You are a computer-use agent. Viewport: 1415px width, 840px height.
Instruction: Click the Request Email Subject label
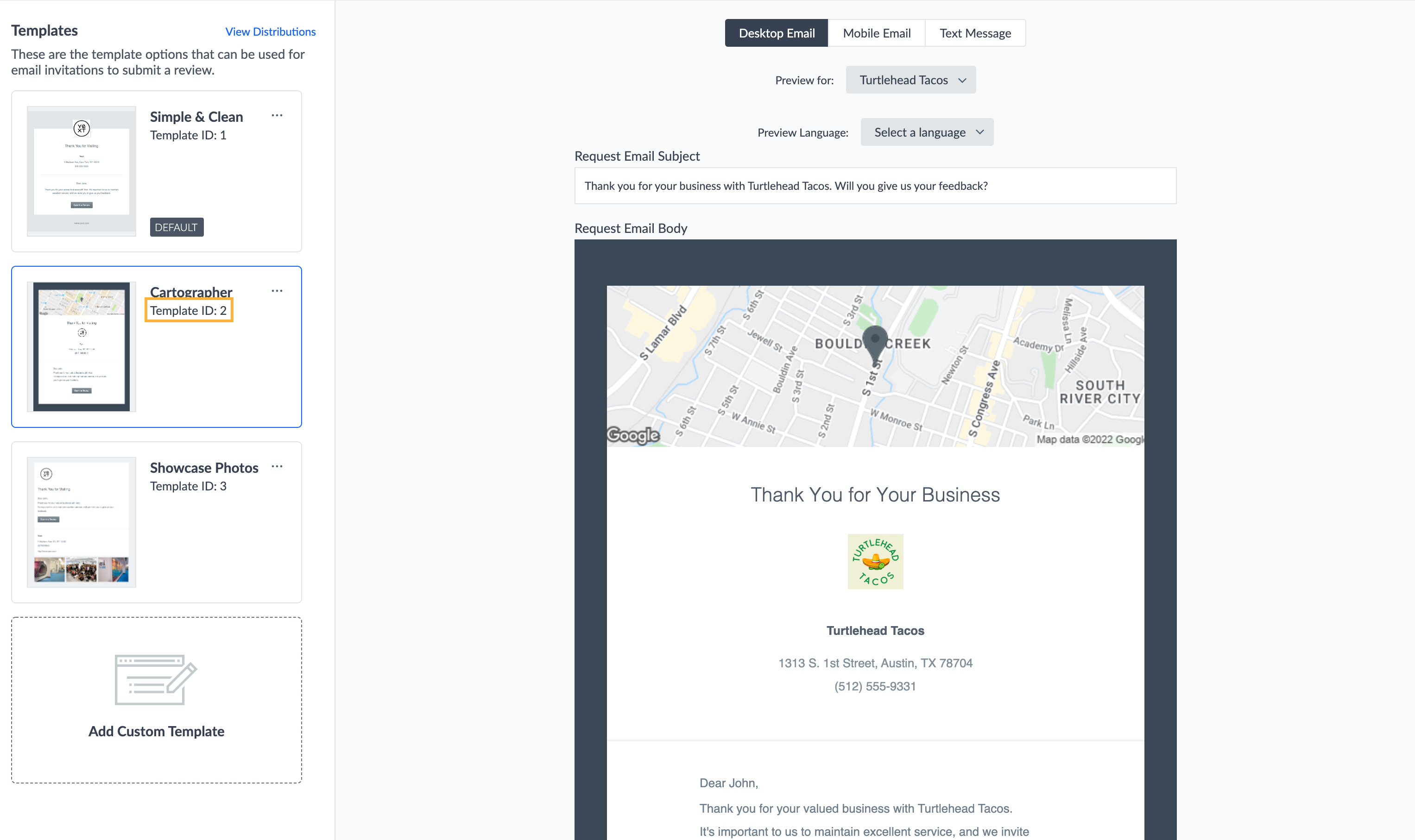(637, 156)
